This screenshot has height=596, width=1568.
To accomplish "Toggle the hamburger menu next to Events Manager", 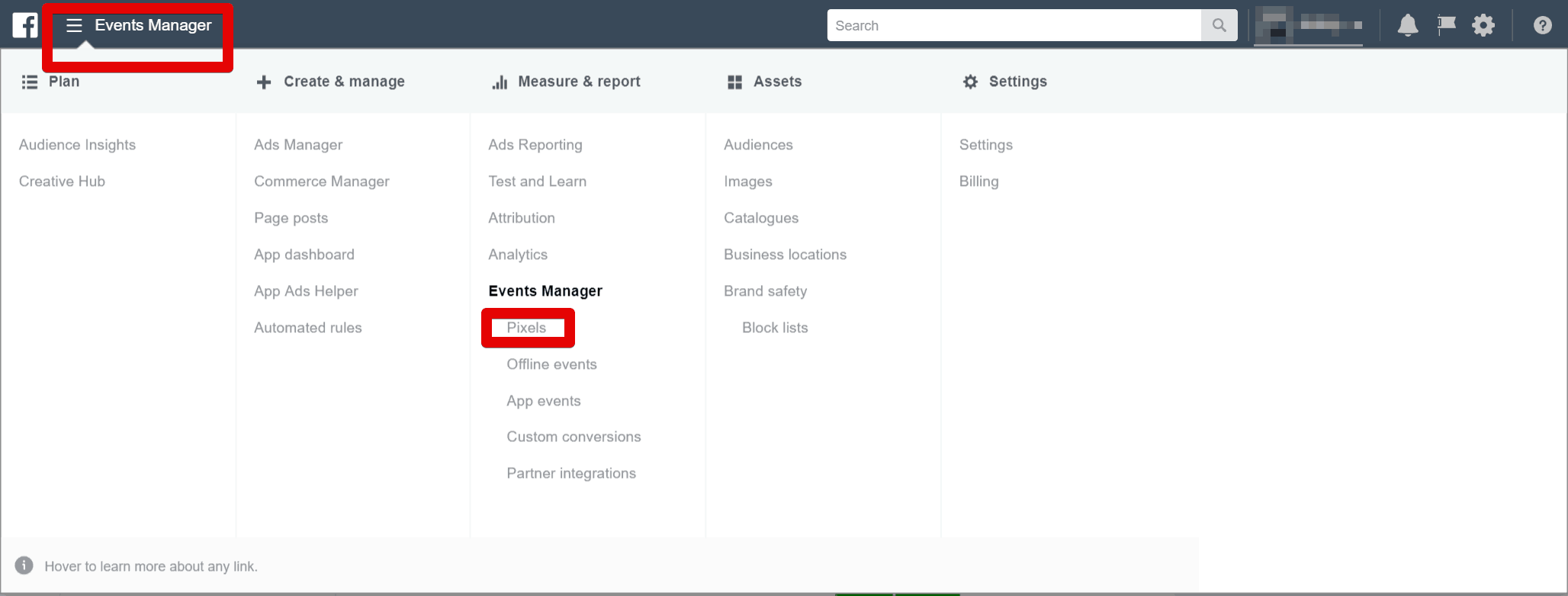I will [74, 26].
